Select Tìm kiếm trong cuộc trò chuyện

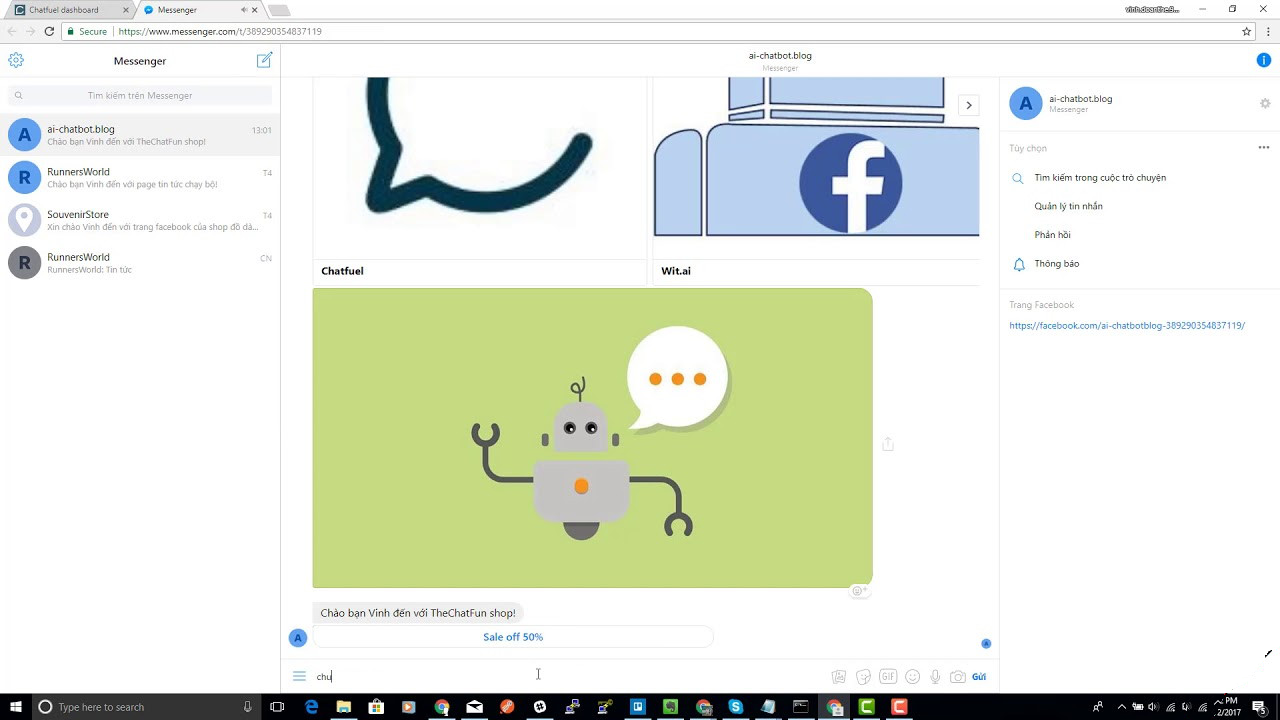[x=1100, y=178]
